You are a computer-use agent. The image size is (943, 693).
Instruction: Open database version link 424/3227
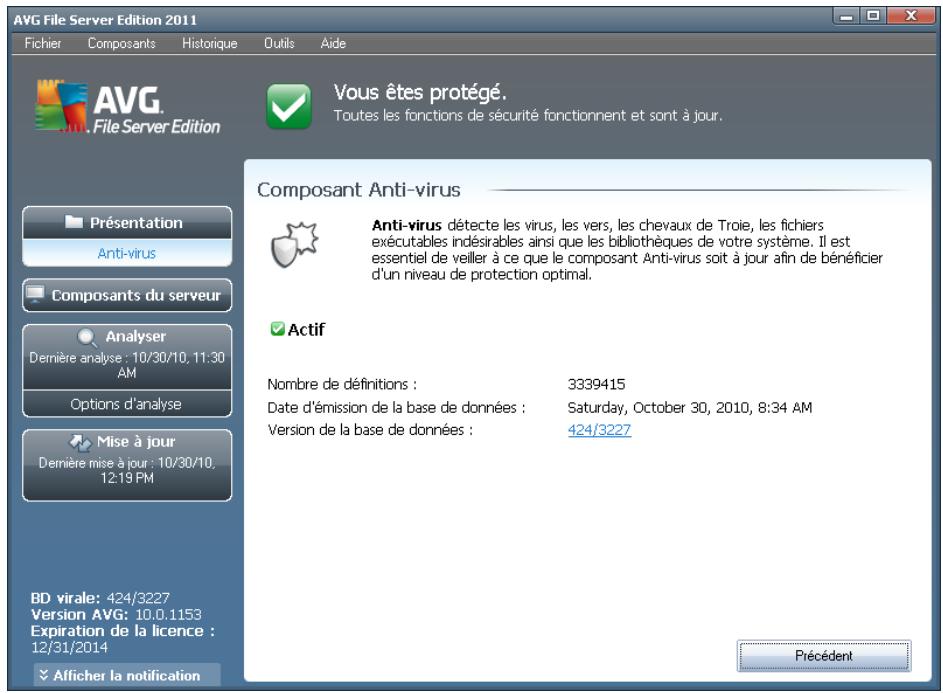[600, 430]
